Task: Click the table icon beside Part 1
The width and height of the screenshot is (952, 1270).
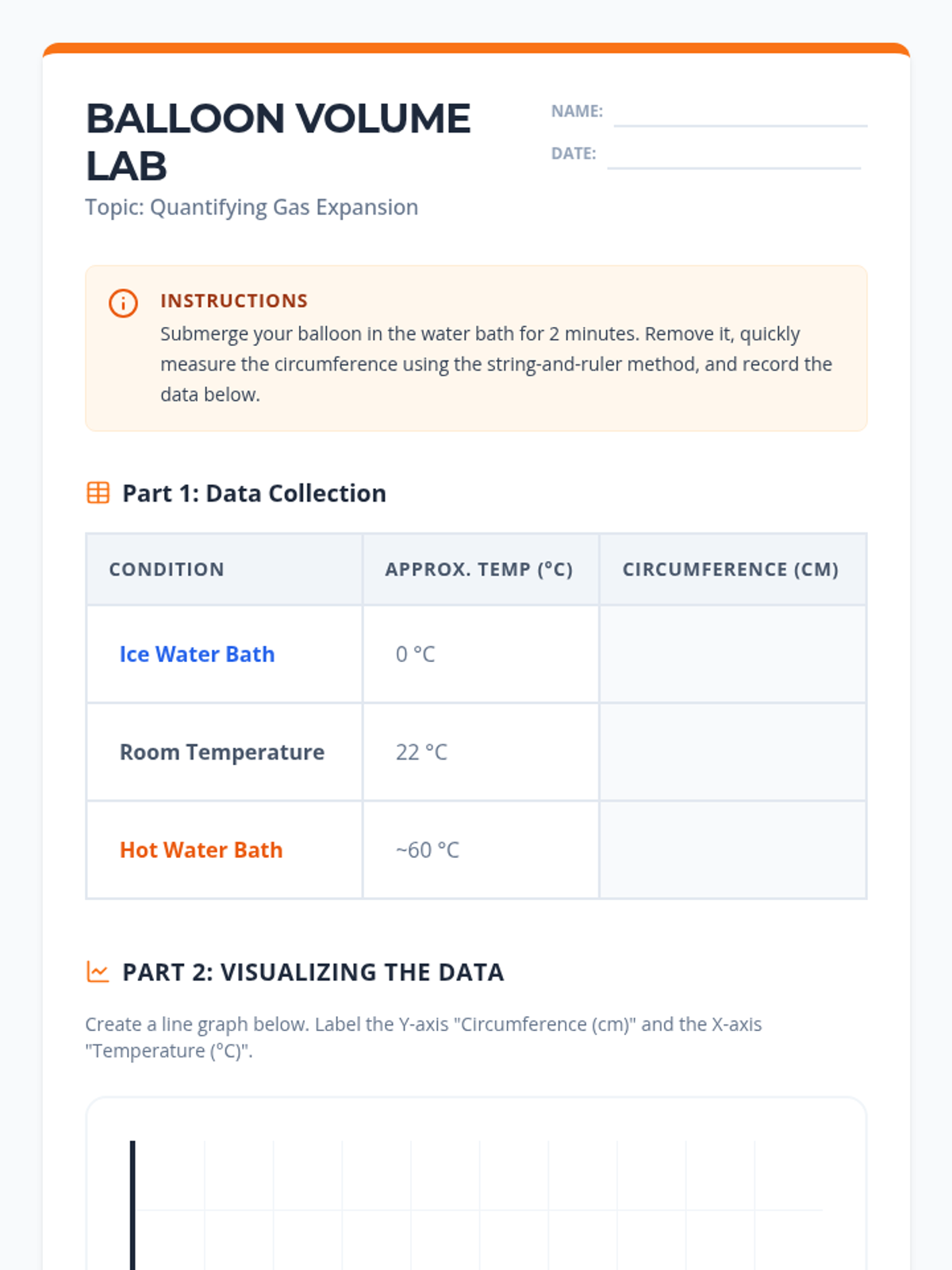Action: point(98,493)
